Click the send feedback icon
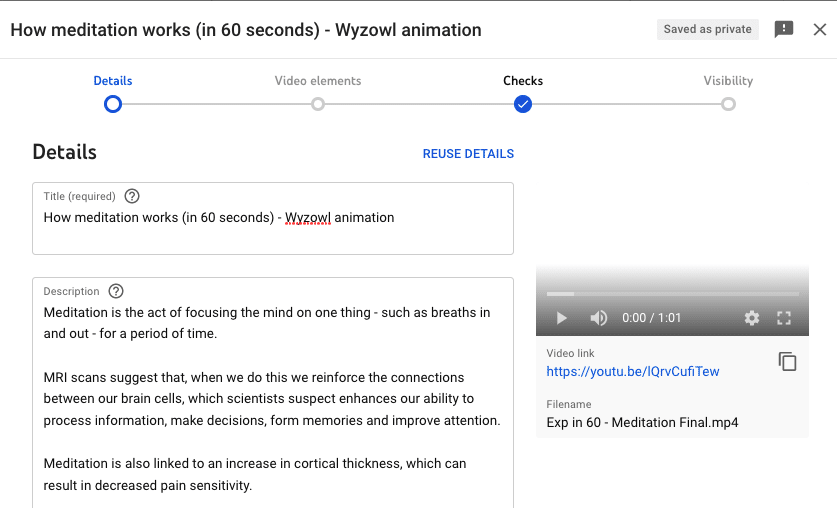This screenshot has width=837, height=508. (x=784, y=29)
